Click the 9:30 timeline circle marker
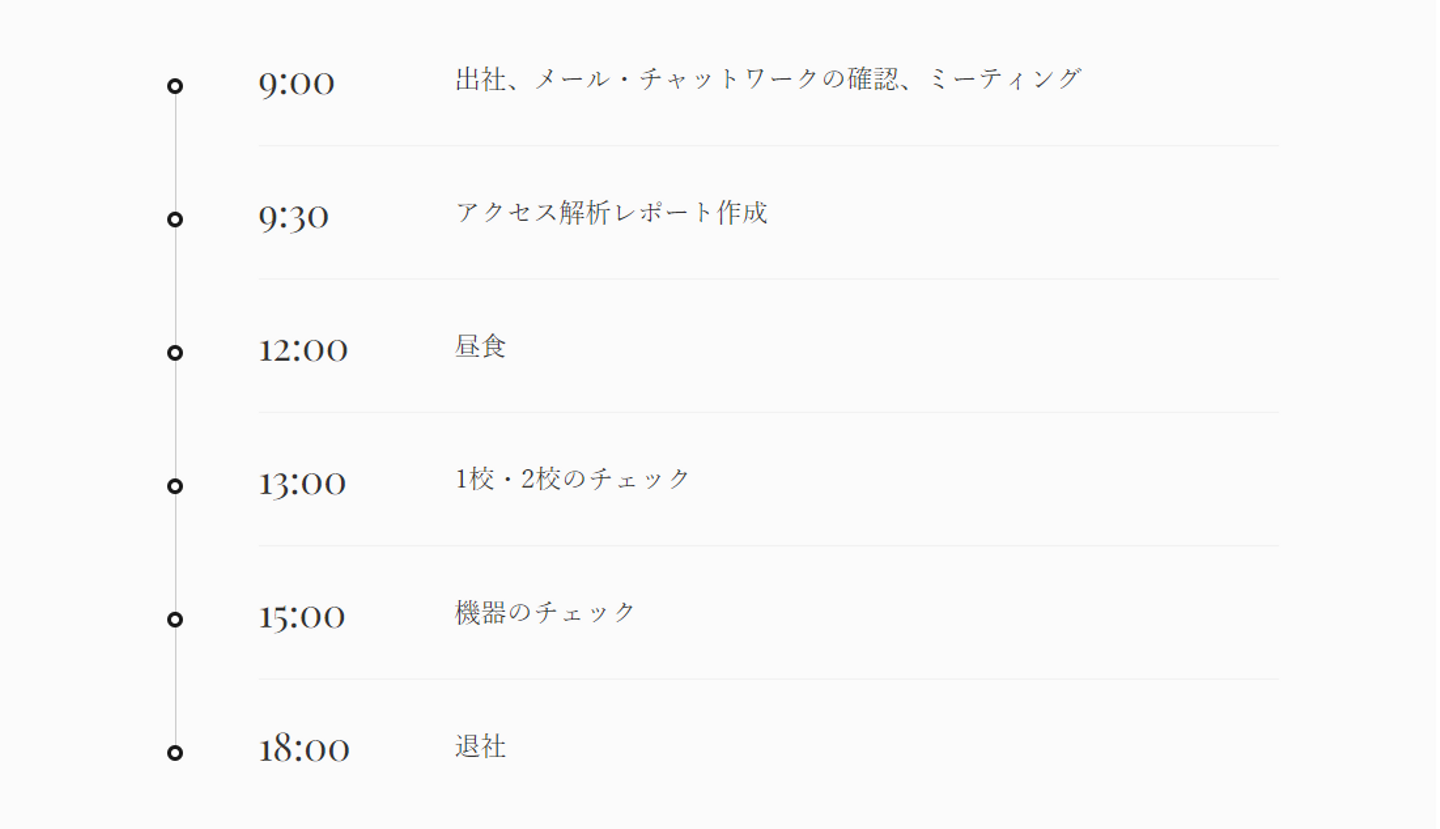1440x829 pixels. coord(175,219)
